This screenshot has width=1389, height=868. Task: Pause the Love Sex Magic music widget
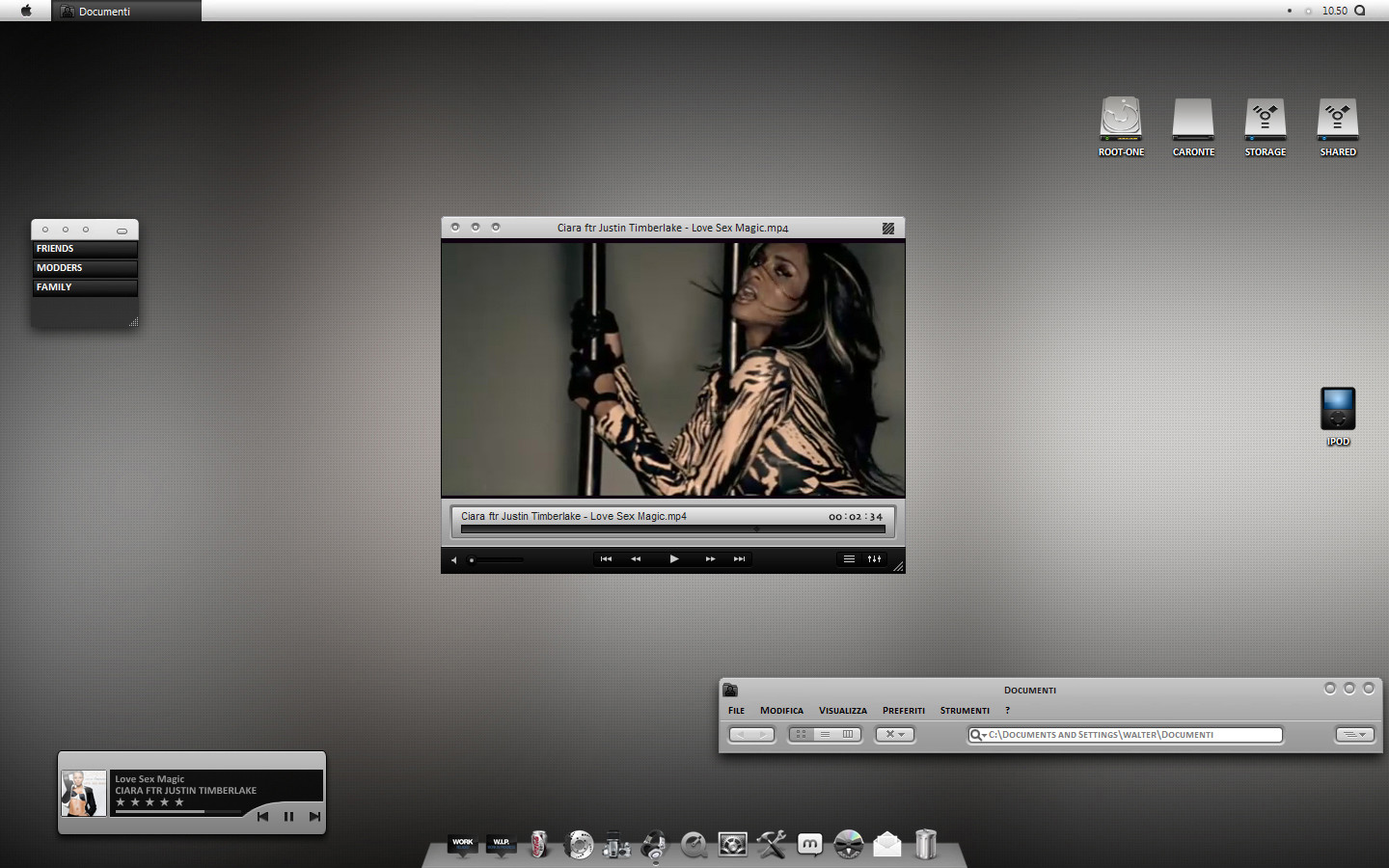[x=288, y=816]
